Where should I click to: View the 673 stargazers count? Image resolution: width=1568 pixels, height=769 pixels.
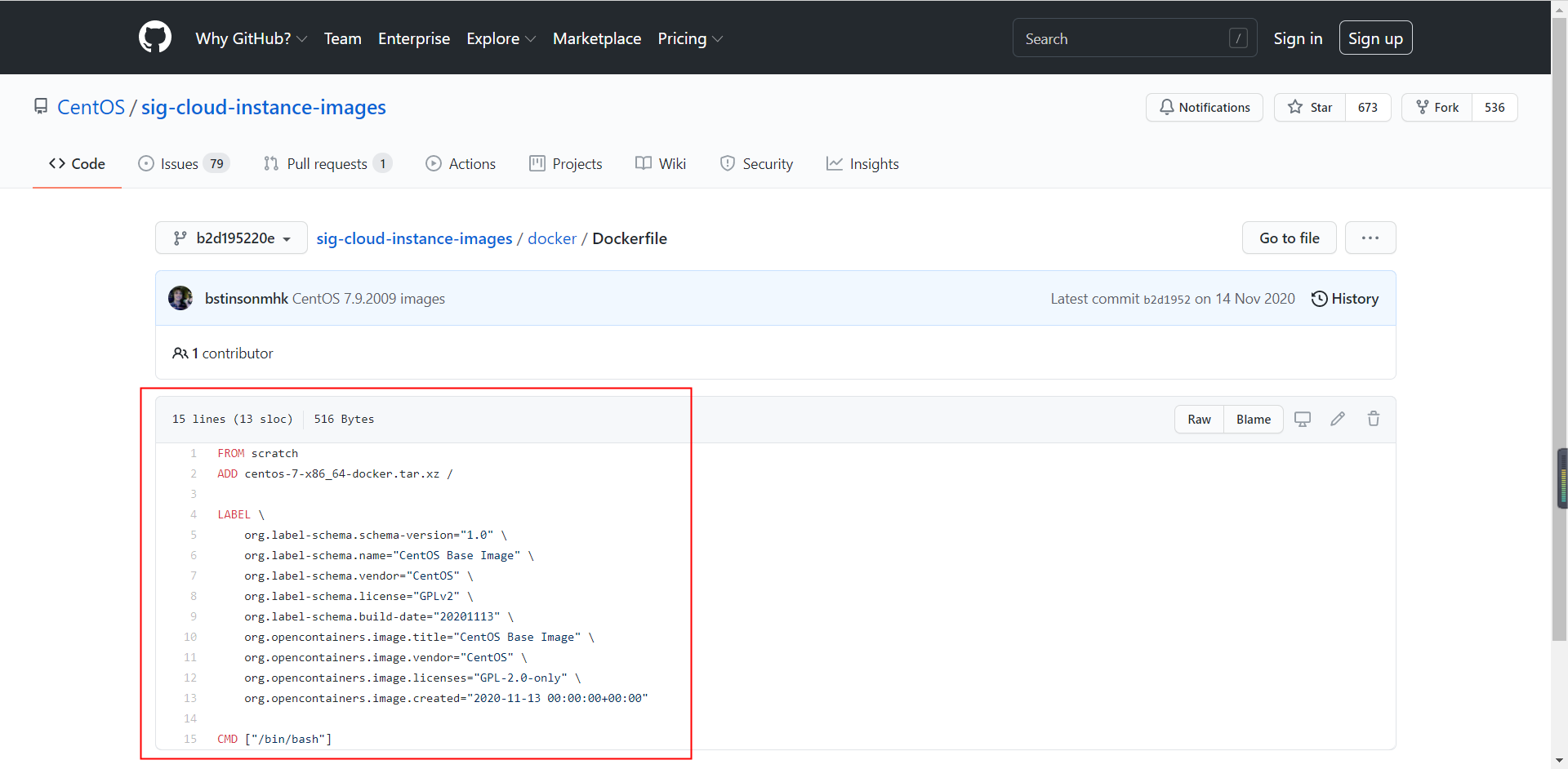click(x=1368, y=107)
